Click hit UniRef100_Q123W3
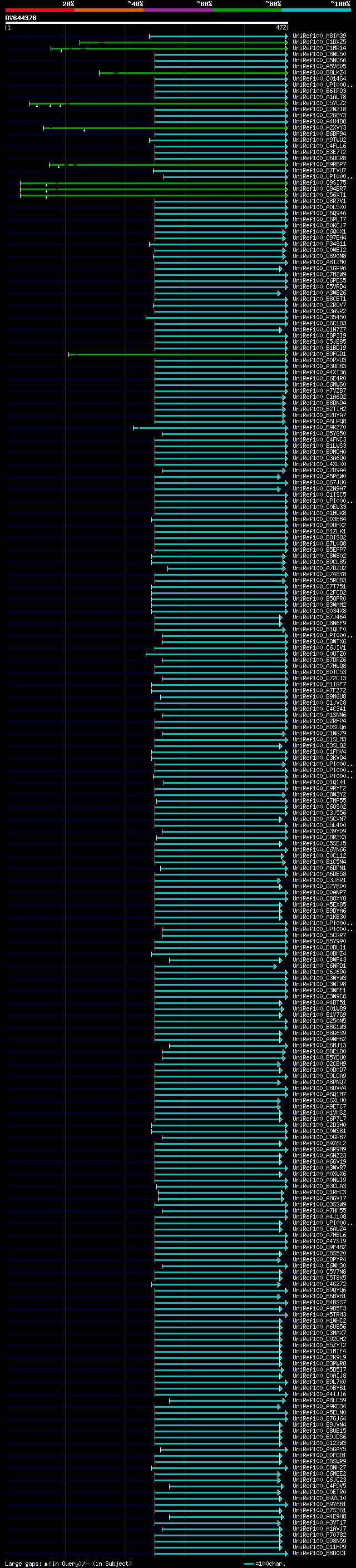356x1568 pixels. click(319, 1443)
